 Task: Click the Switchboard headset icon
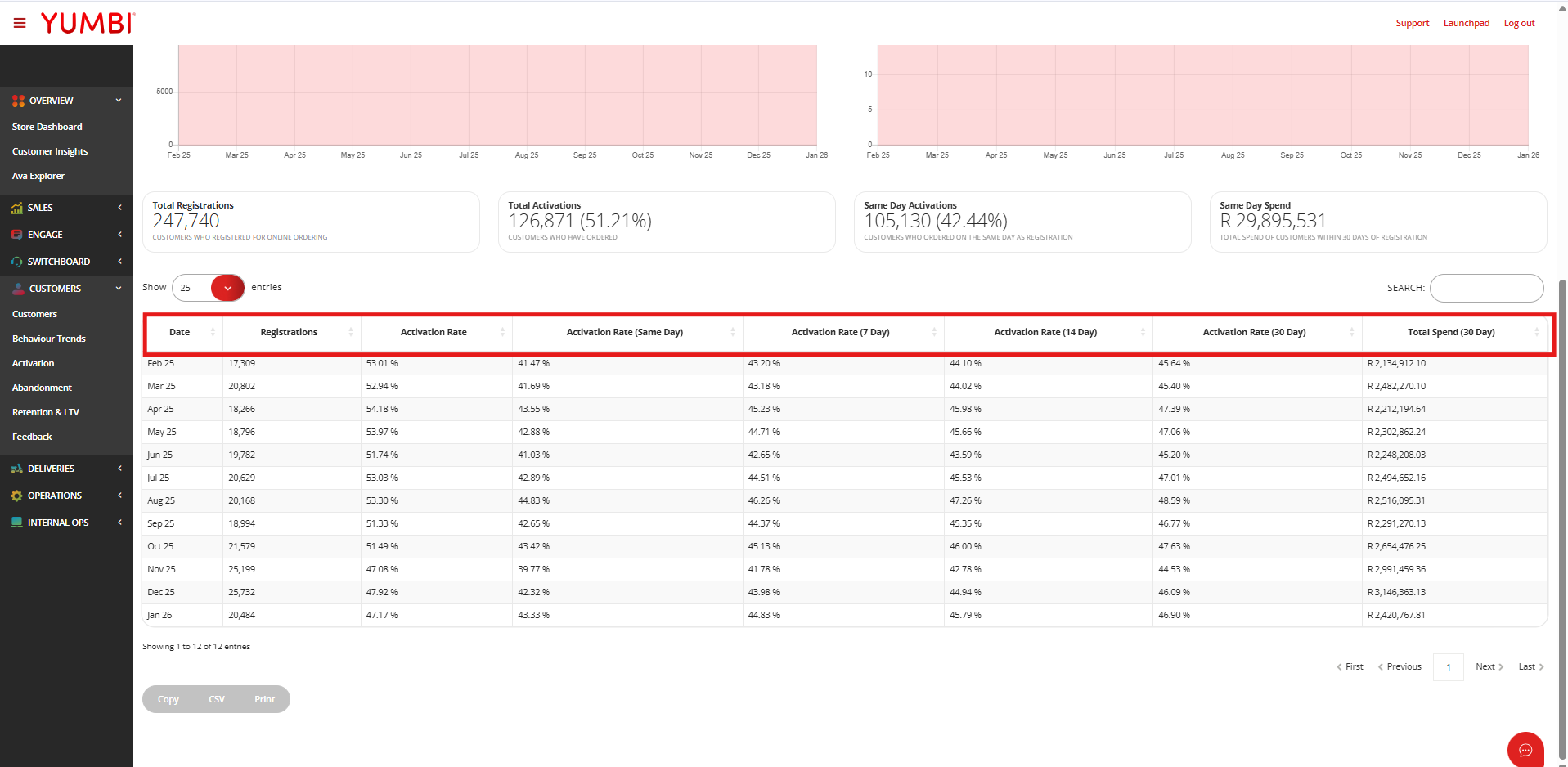point(16,262)
